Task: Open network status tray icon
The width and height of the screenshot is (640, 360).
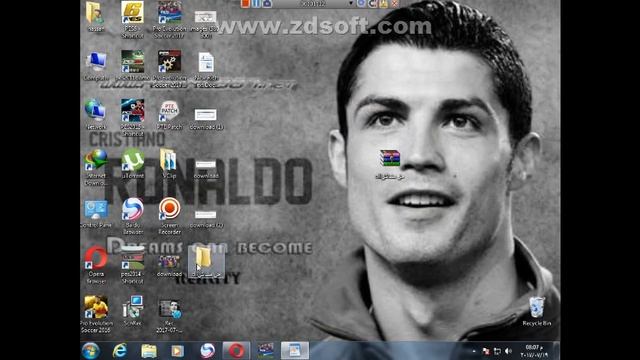Action: pos(497,351)
